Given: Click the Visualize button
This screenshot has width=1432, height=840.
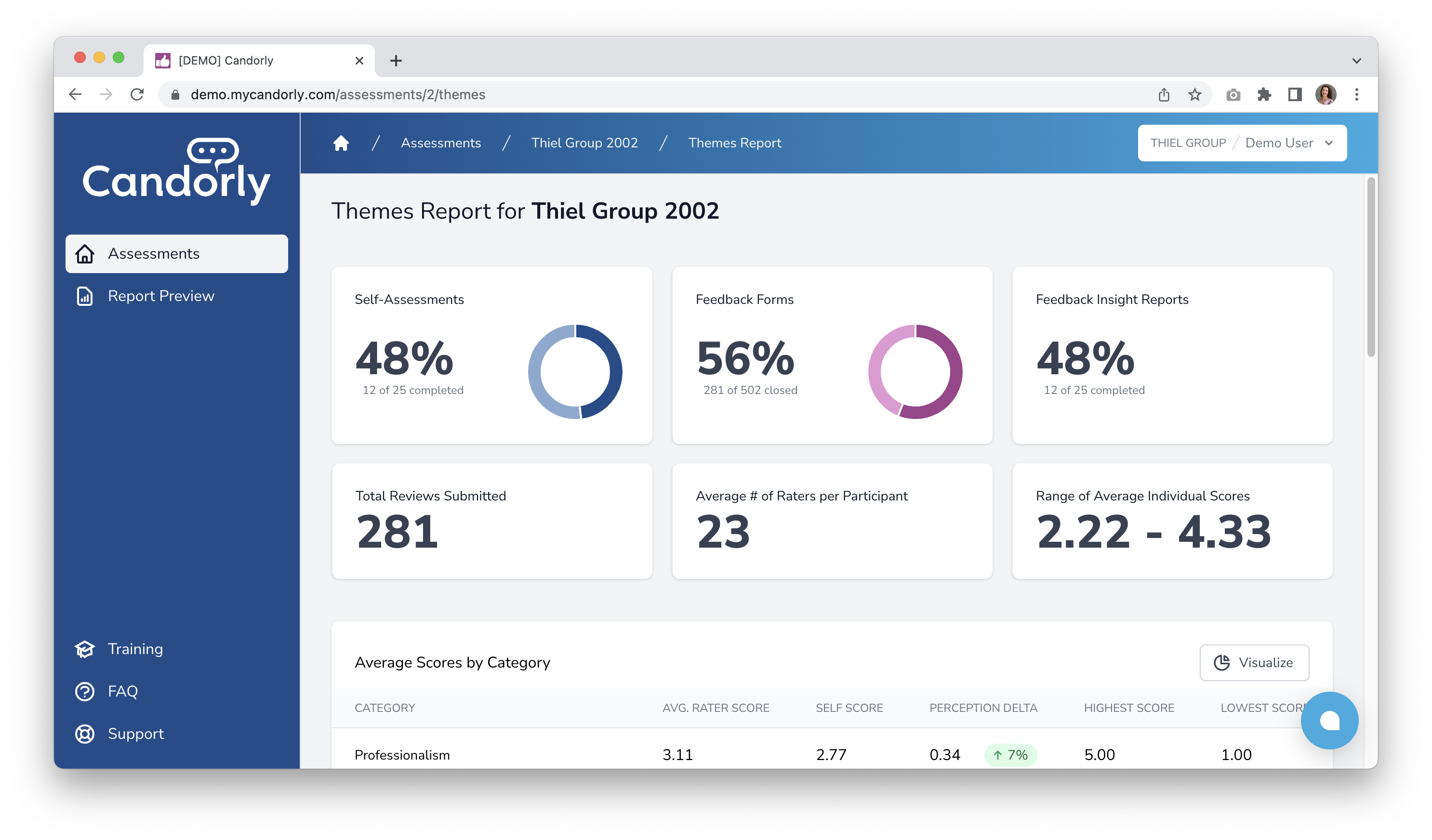Looking at the screenshot, I should [1254, 662].
